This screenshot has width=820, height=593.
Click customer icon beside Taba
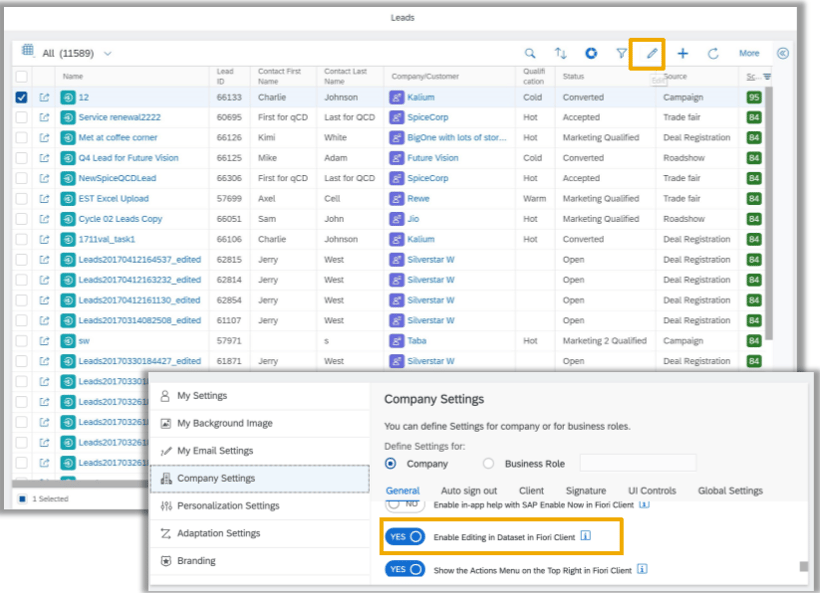[396, 340]
